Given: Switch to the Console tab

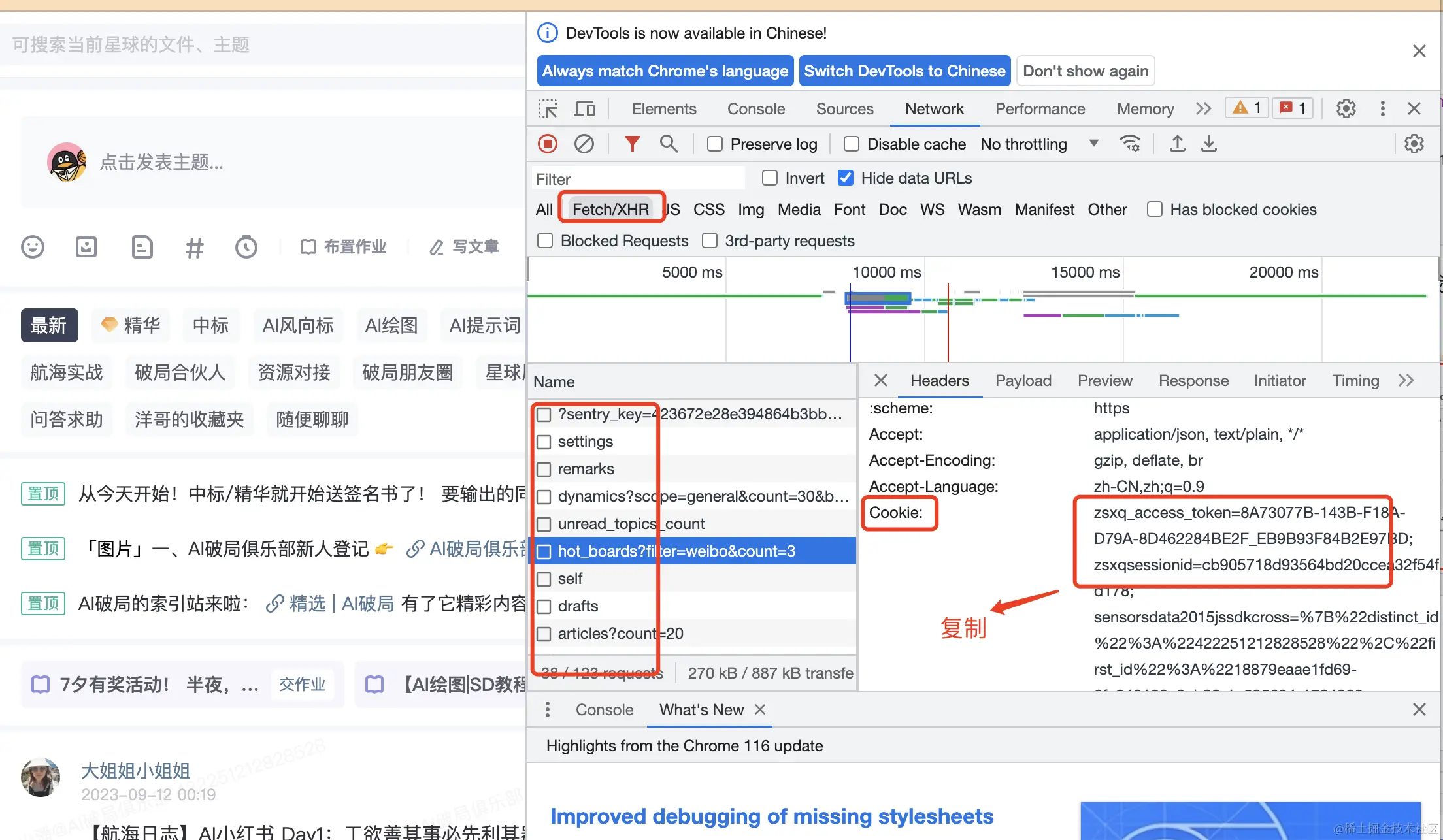Looking at the screenshot, I should pos(756,108).
